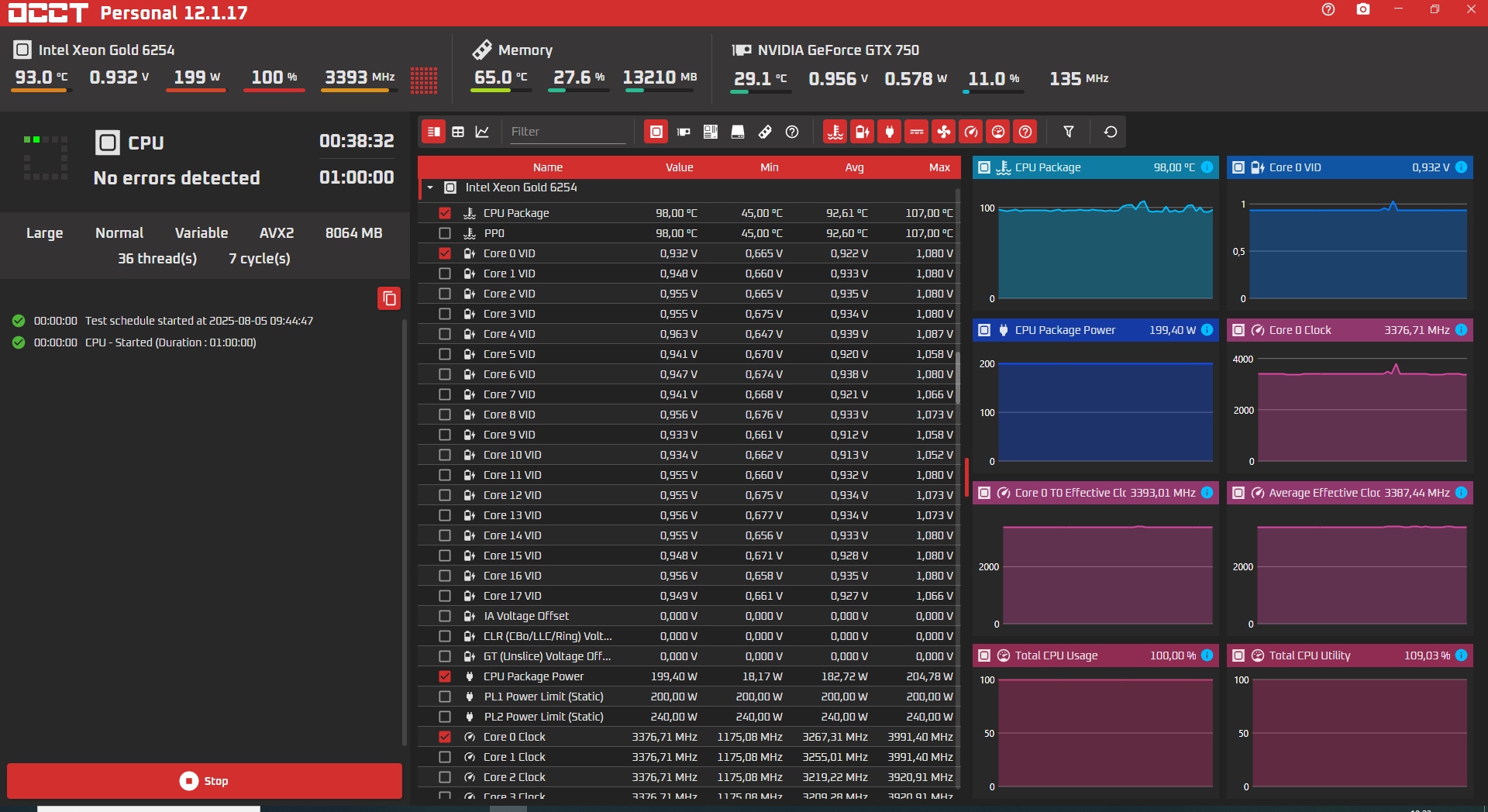The width and height of the screenshot is (1488, 812).
Task: Enable the Core 1 VID checkbox
Action: tap(444, 274)
